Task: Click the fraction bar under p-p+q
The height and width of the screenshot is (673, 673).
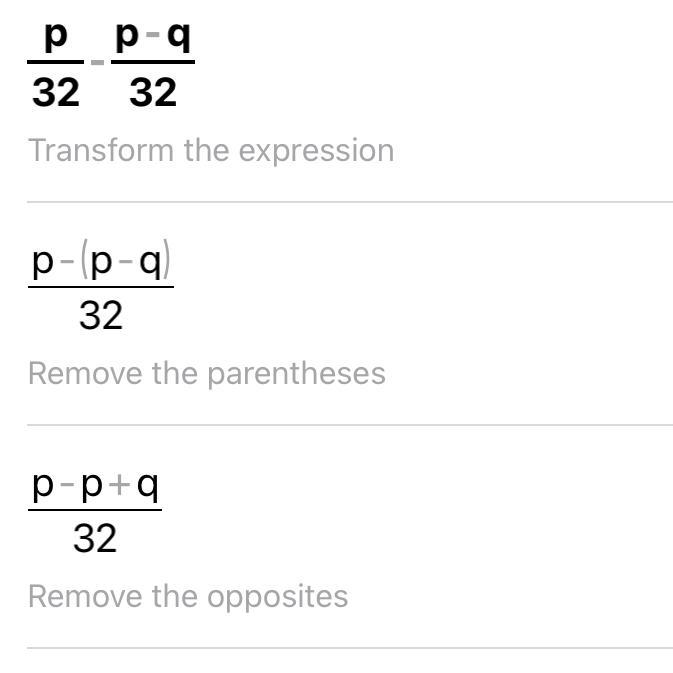Action: [x=95, y=510]
